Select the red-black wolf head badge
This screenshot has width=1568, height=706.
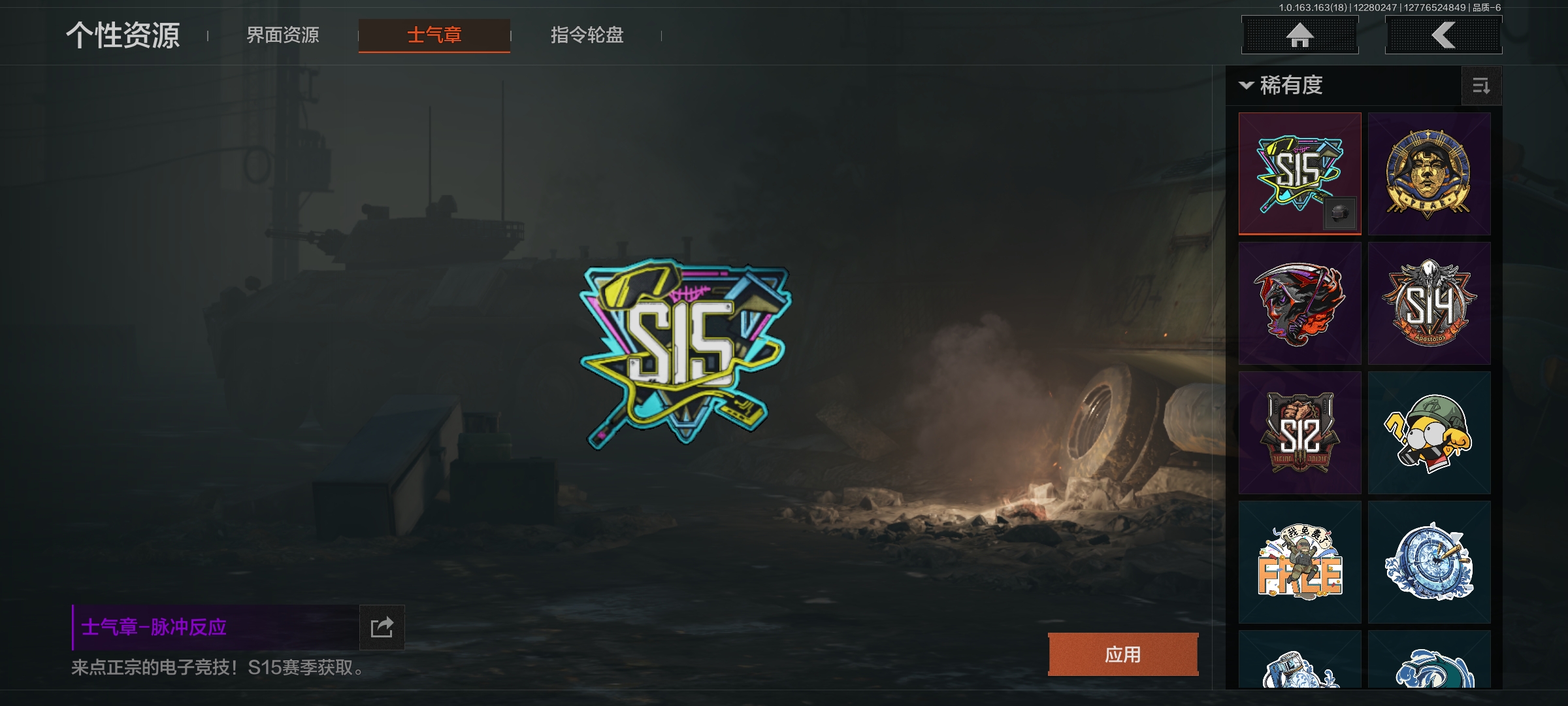coord(1299,303)
